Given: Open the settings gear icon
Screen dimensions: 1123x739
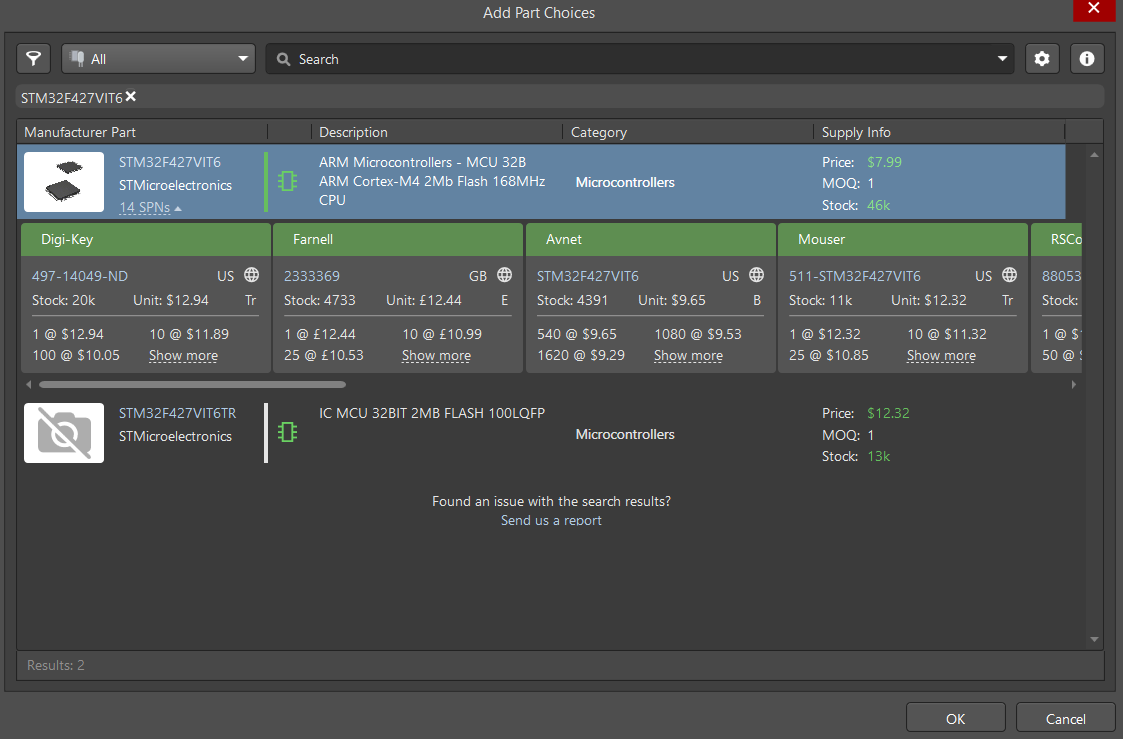Looking at the screenshot, I should click(x=1042, y=59).
